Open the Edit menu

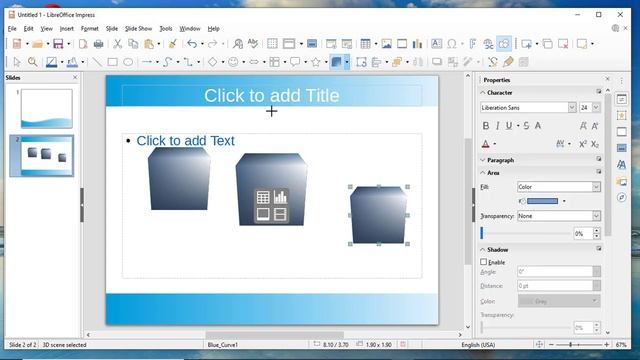coord(28,29)
